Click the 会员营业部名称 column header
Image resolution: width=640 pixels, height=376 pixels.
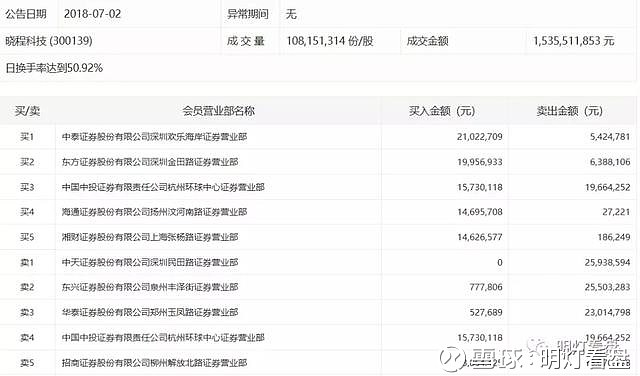click(x=218, y=111)
